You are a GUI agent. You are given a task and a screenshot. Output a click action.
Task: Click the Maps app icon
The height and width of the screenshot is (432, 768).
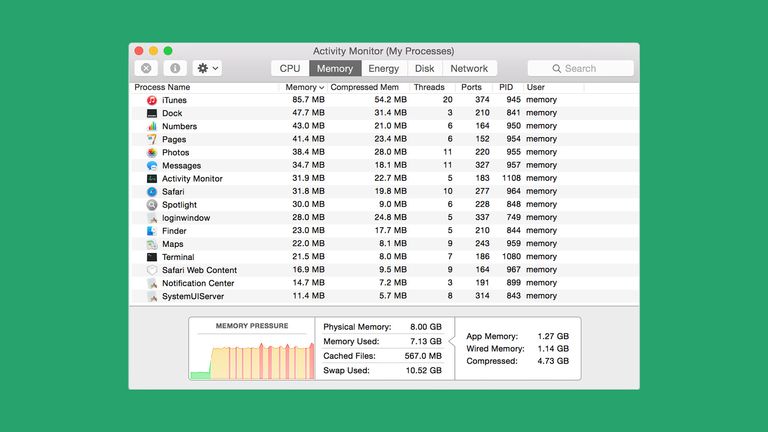[152, 244]
